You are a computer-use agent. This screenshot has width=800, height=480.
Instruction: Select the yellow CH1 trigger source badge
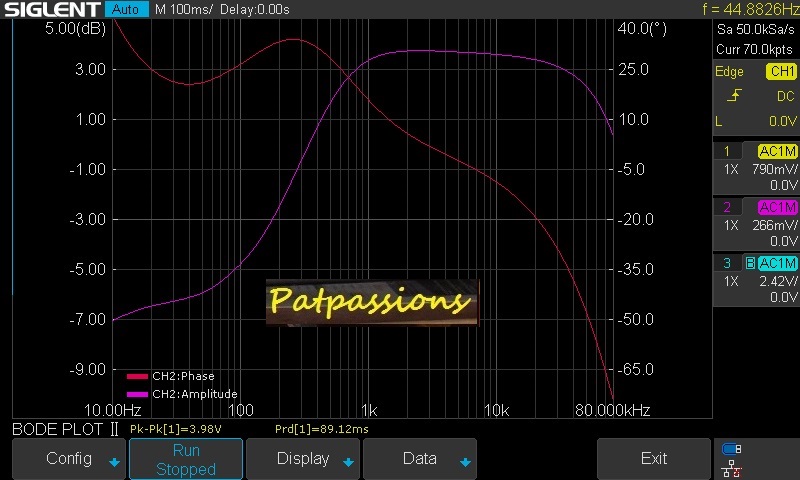click(x=781, y=72)
